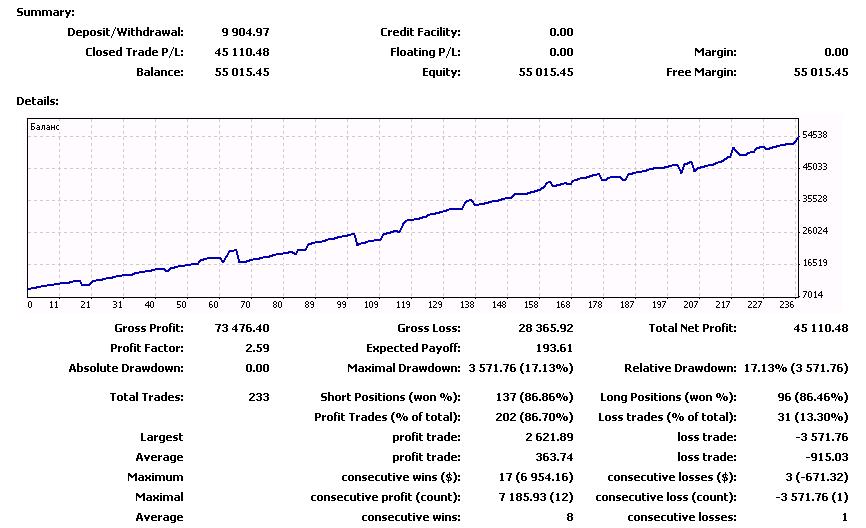Click the average consecutive wins value 8
Screen dimensions: 866x528
569,517
